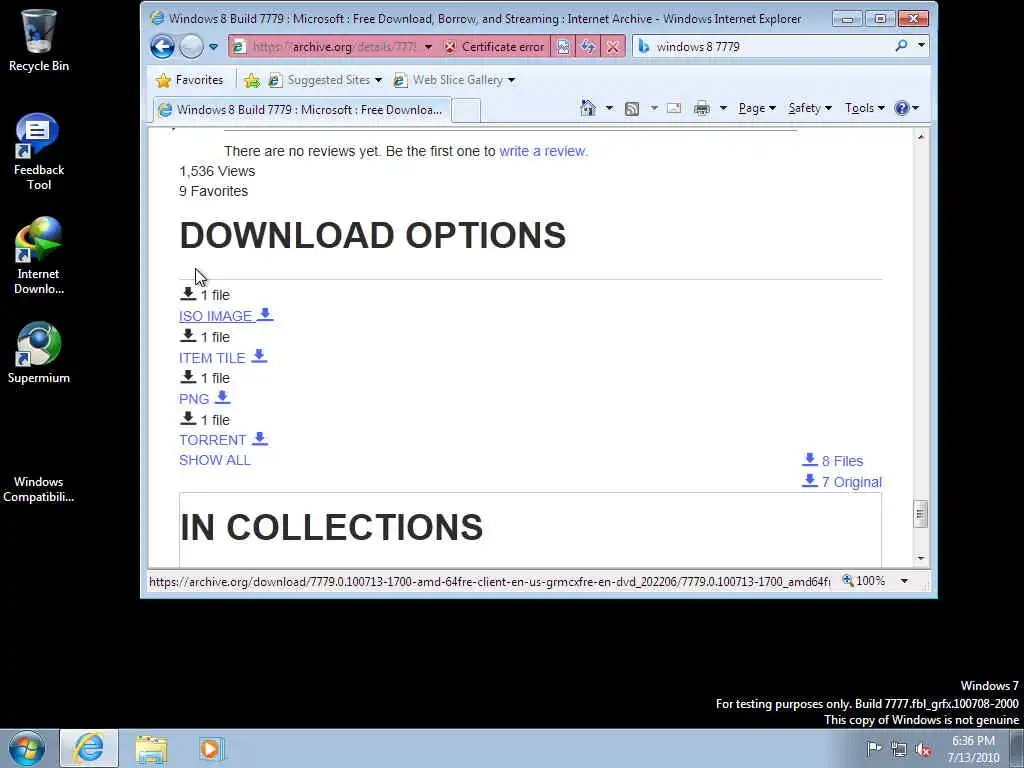
Task: Launch Internet Download Manager desktop shortcut
Action: [39, 256]
